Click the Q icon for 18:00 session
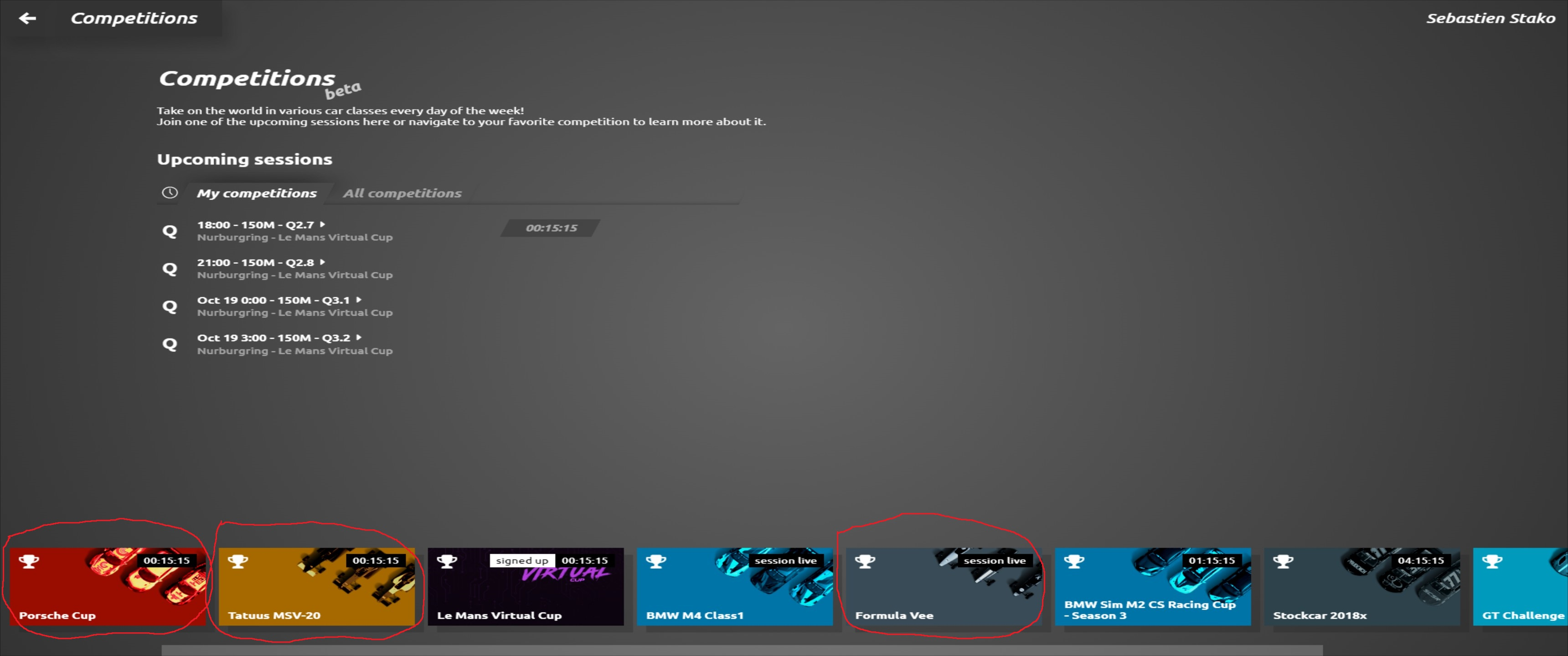 [169, 231]
